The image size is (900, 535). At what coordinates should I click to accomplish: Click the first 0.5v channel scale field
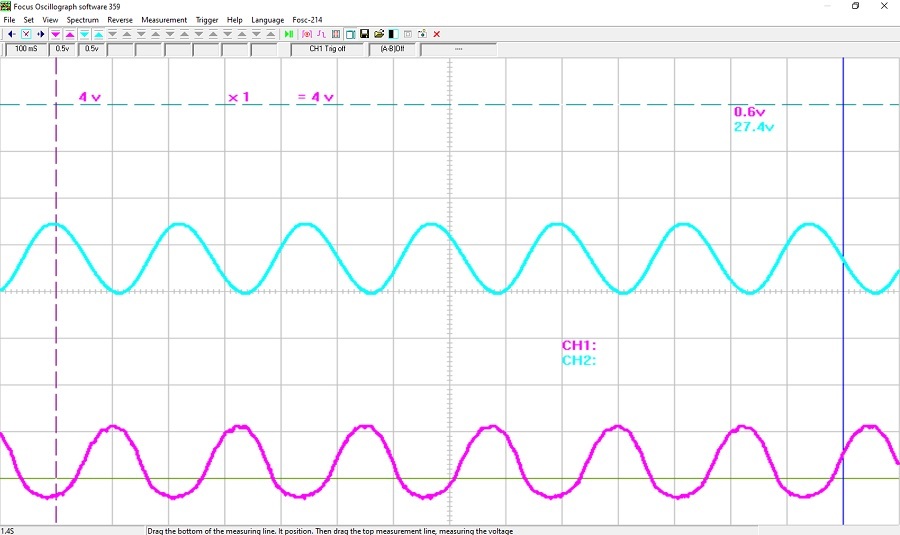pyautogui.click(x=63, y=49)
